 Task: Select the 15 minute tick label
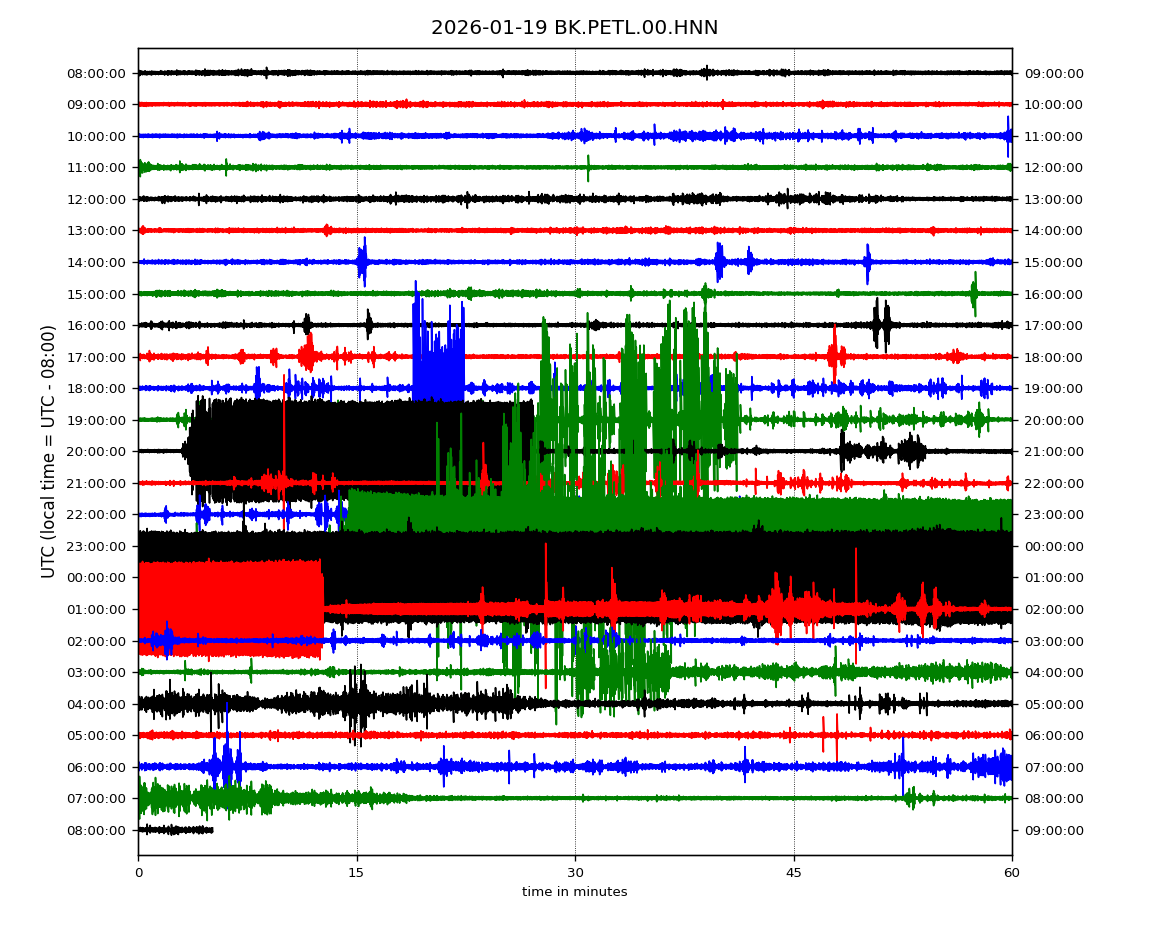[356, 873]
